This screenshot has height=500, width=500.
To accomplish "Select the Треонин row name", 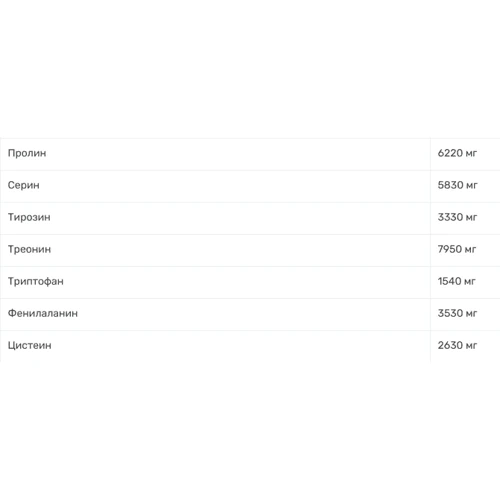I will (x=29, y=249).
